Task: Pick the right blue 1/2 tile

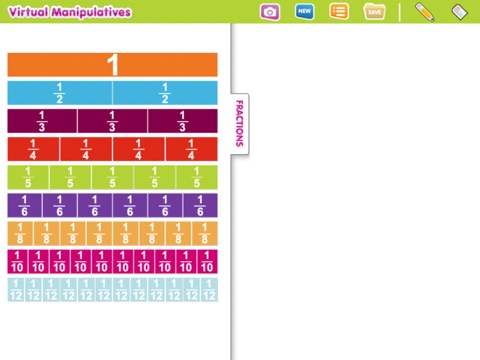Action: (165, 93)
